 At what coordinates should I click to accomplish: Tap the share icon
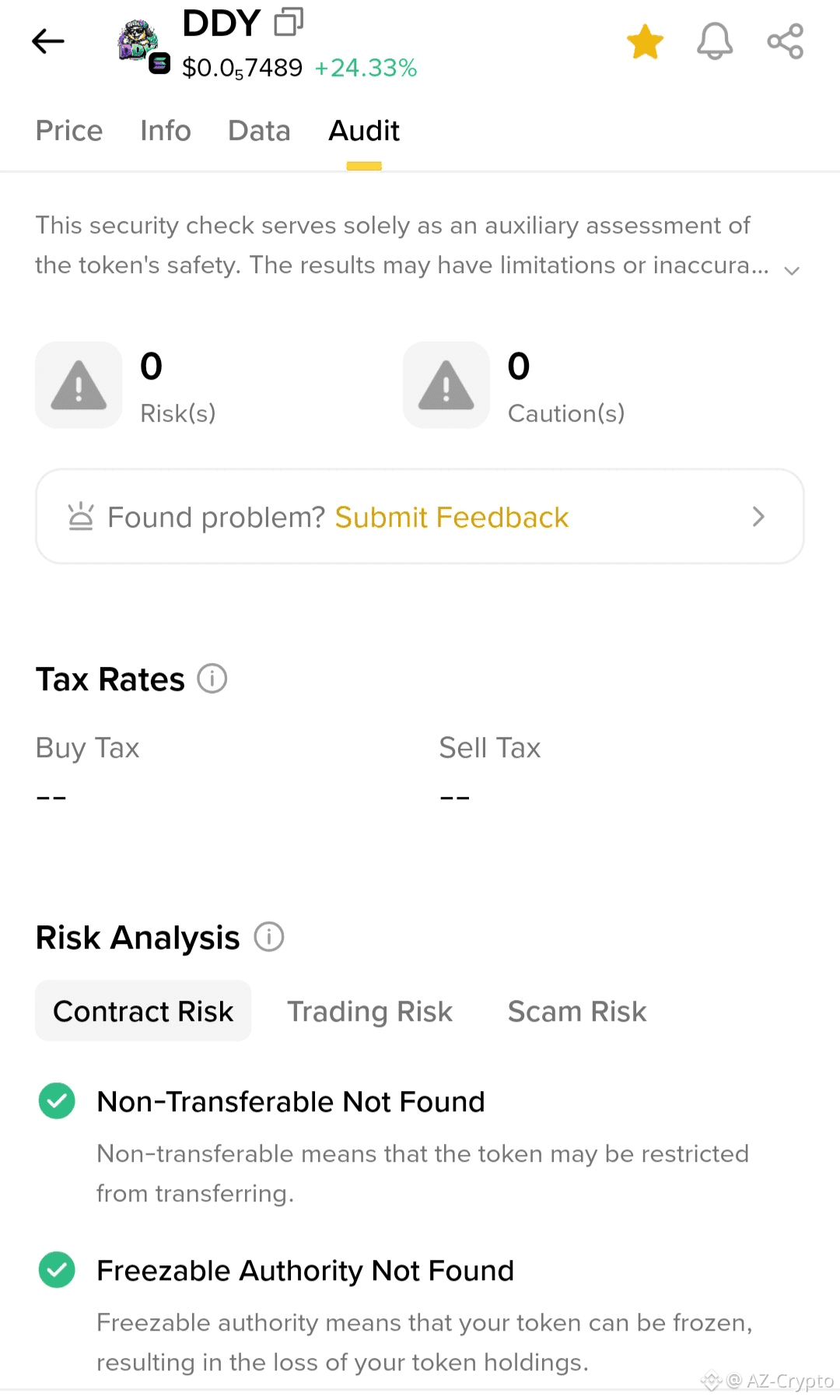pyautogui.click(x=785, y=41)
